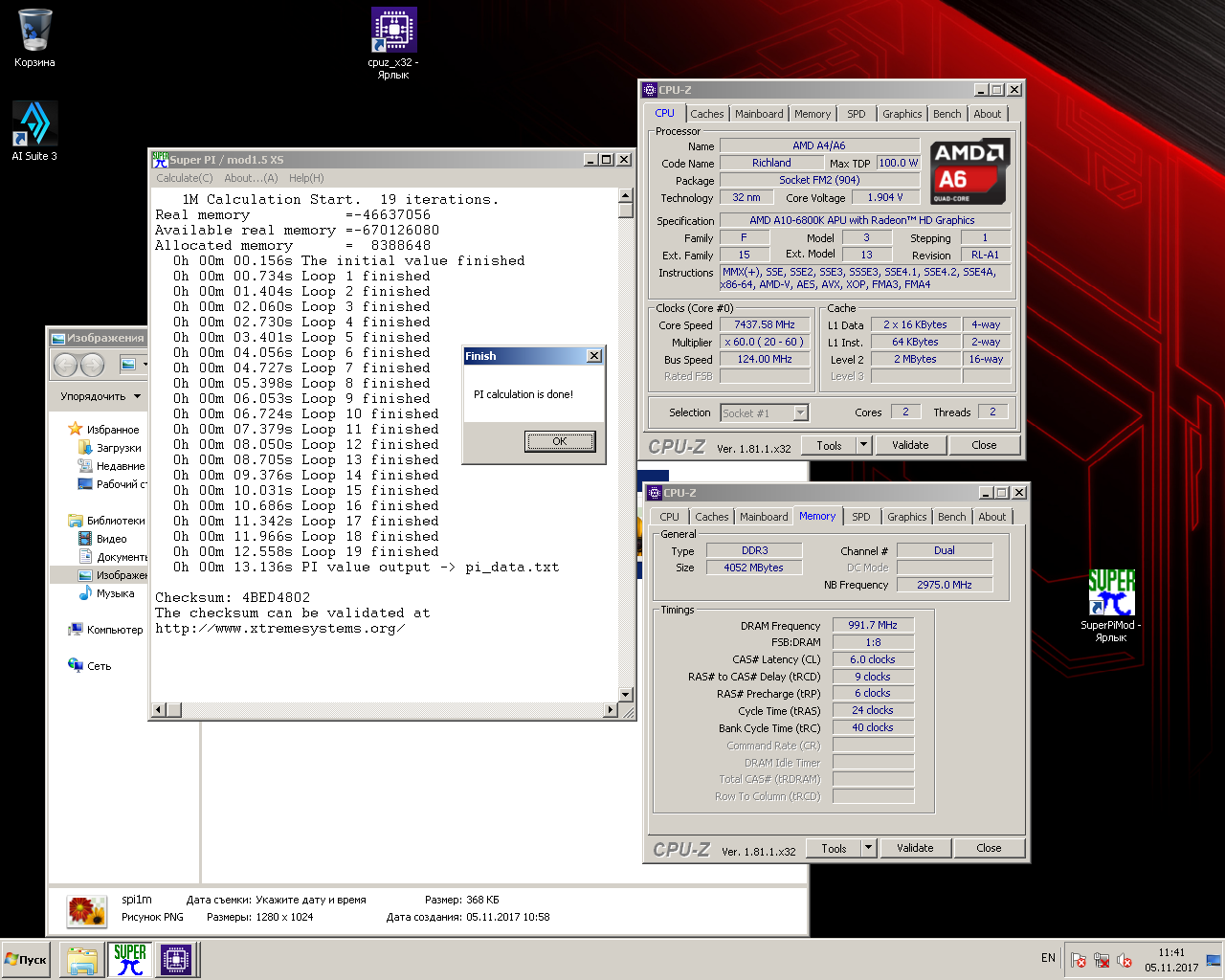Open the file explorer taskbar icon

point(82,959)
